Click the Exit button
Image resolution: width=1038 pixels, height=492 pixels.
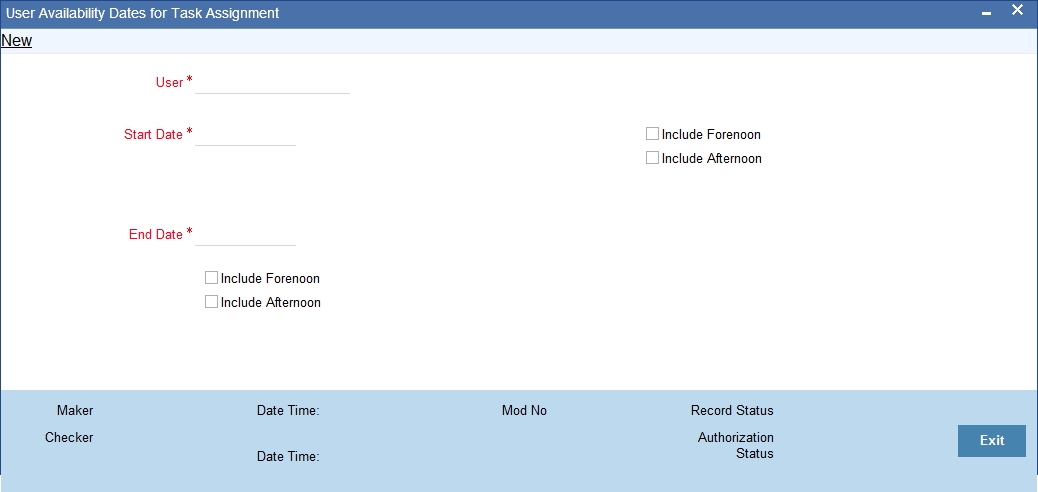coord(992,440)
